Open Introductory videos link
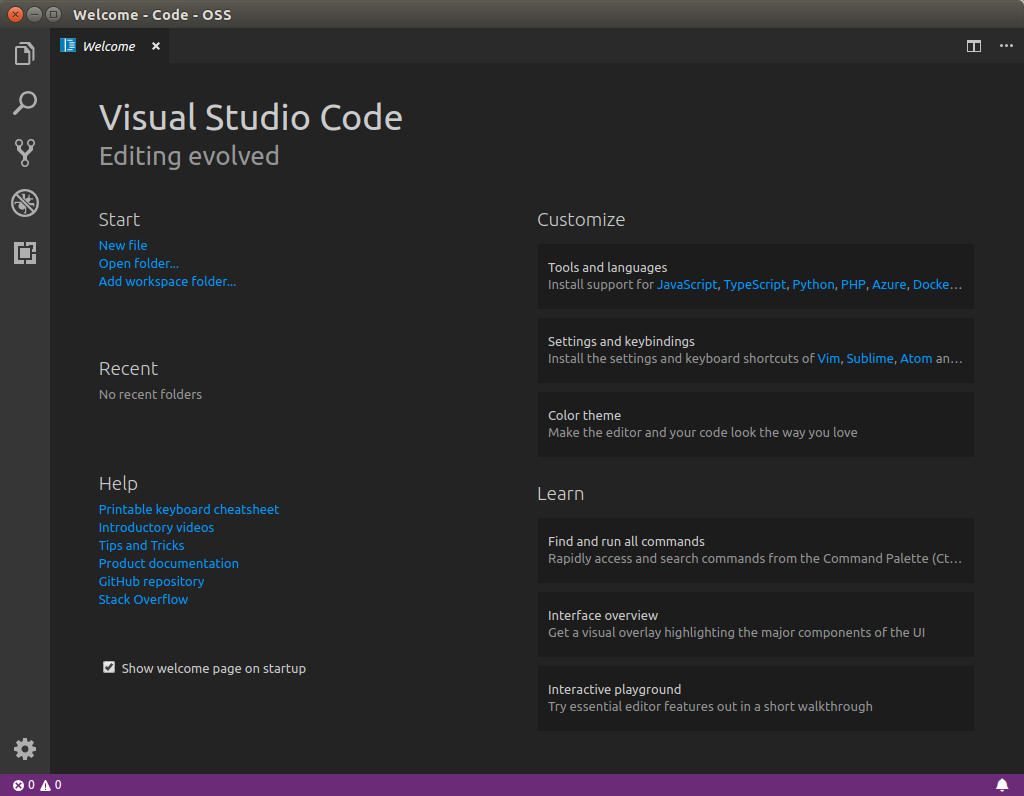Viewport: 1024px width, 796px height. pos(156,527)
